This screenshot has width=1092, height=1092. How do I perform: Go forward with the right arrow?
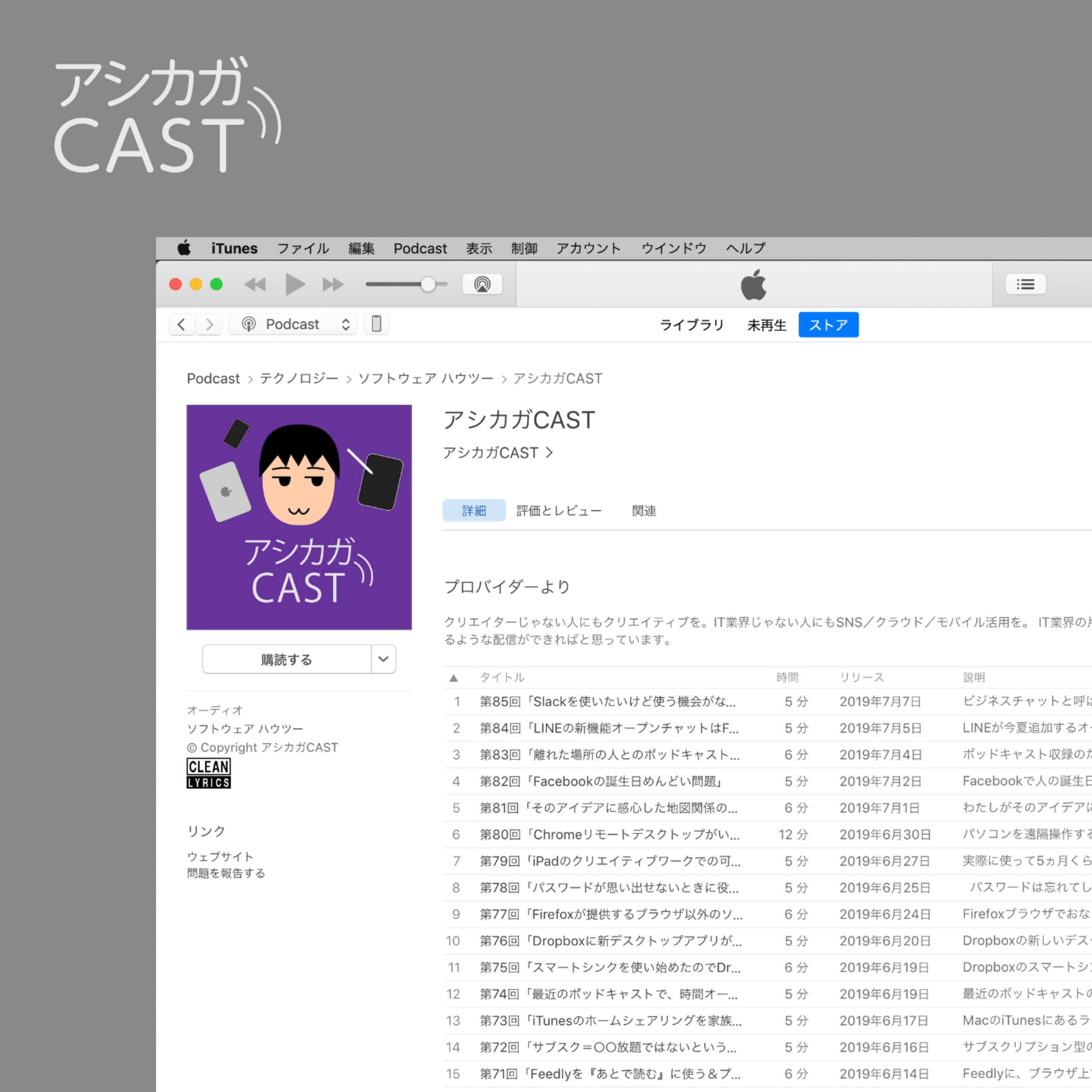tap(209, 324)
